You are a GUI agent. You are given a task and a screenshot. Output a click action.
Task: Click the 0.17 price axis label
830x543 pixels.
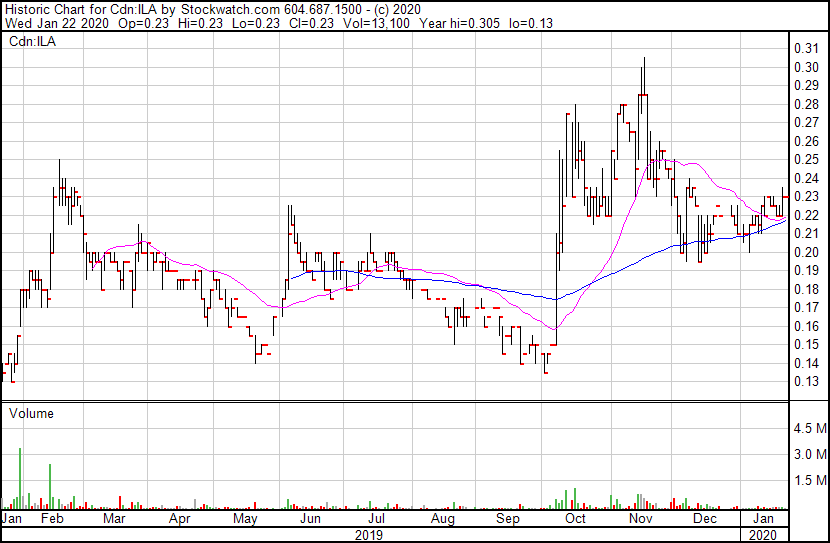(806, 307)
